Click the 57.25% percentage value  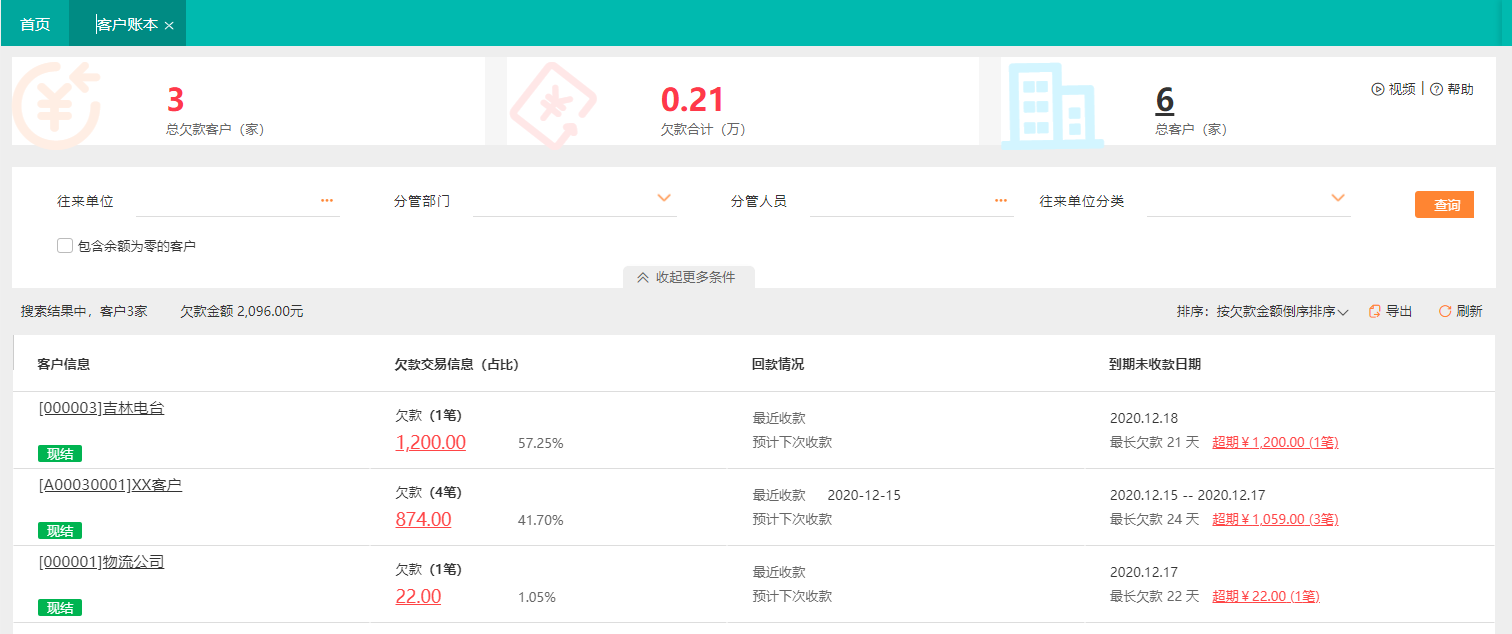541,443
